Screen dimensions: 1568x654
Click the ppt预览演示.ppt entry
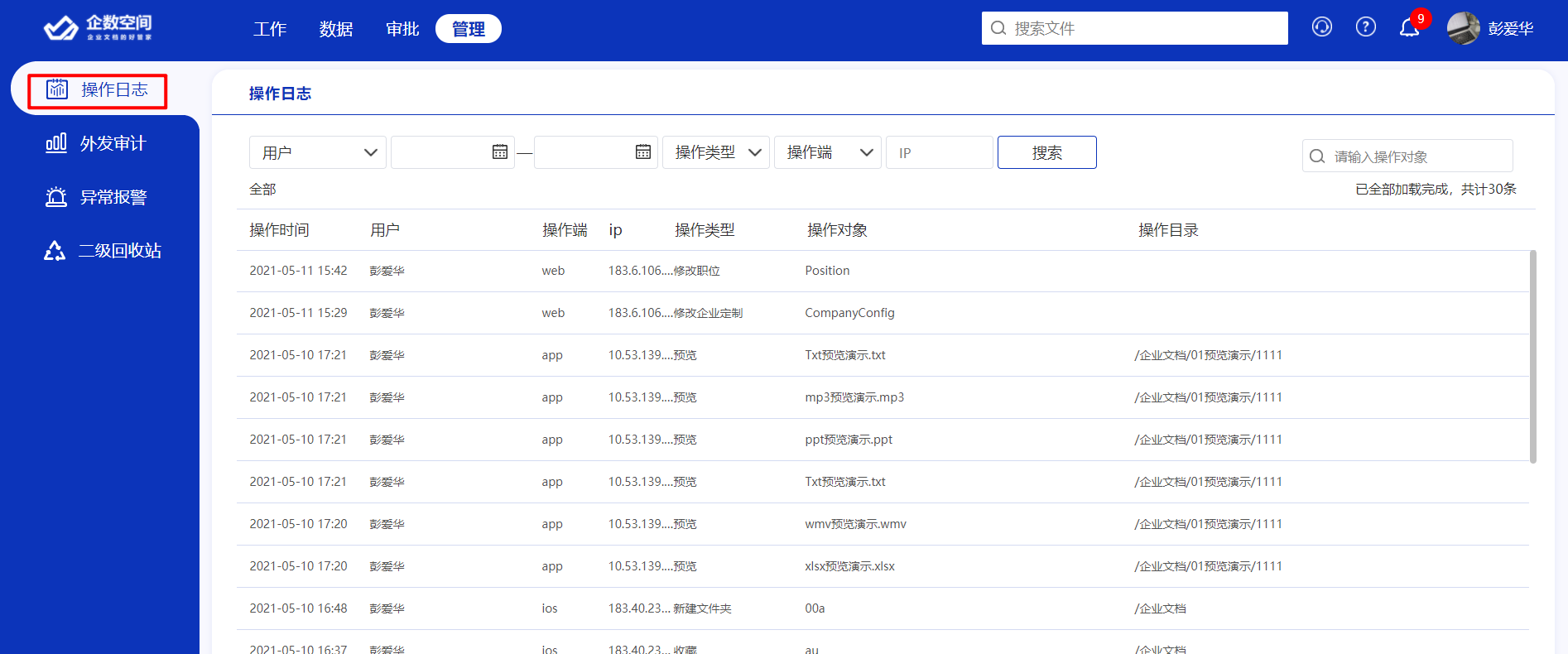click(849, 440)
